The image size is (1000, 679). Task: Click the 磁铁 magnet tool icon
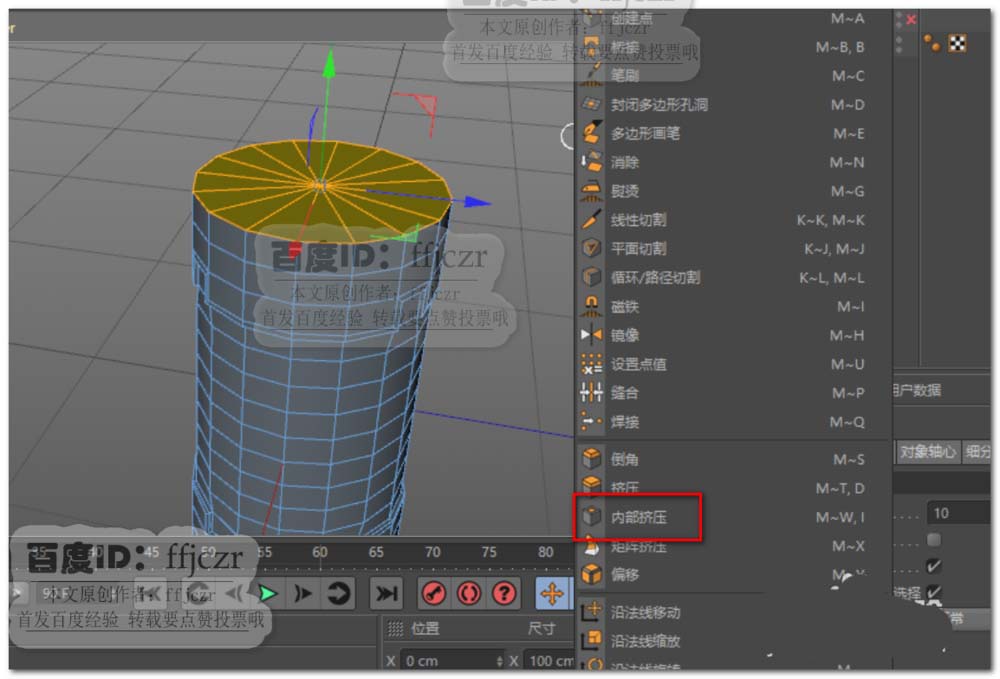click(592, 306)
